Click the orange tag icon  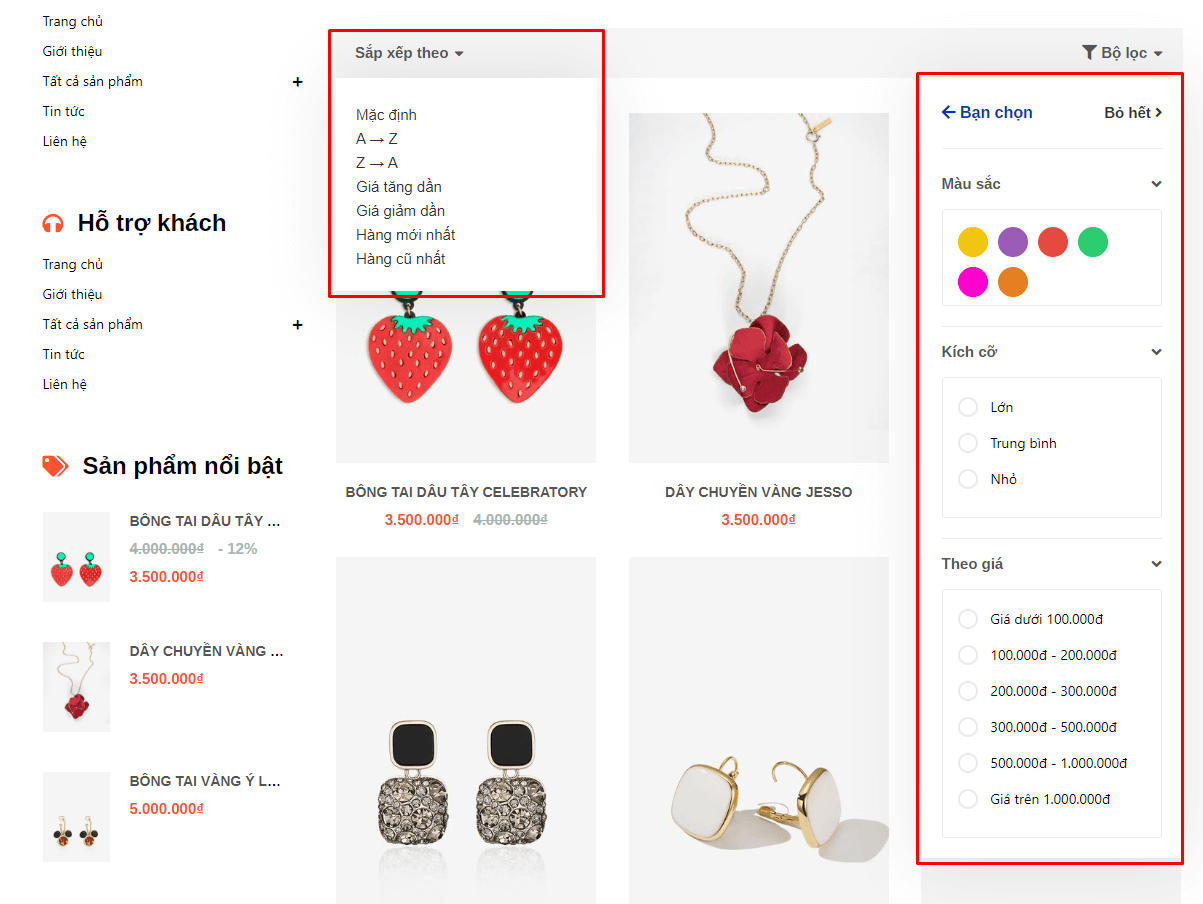(x=55, y=465)
